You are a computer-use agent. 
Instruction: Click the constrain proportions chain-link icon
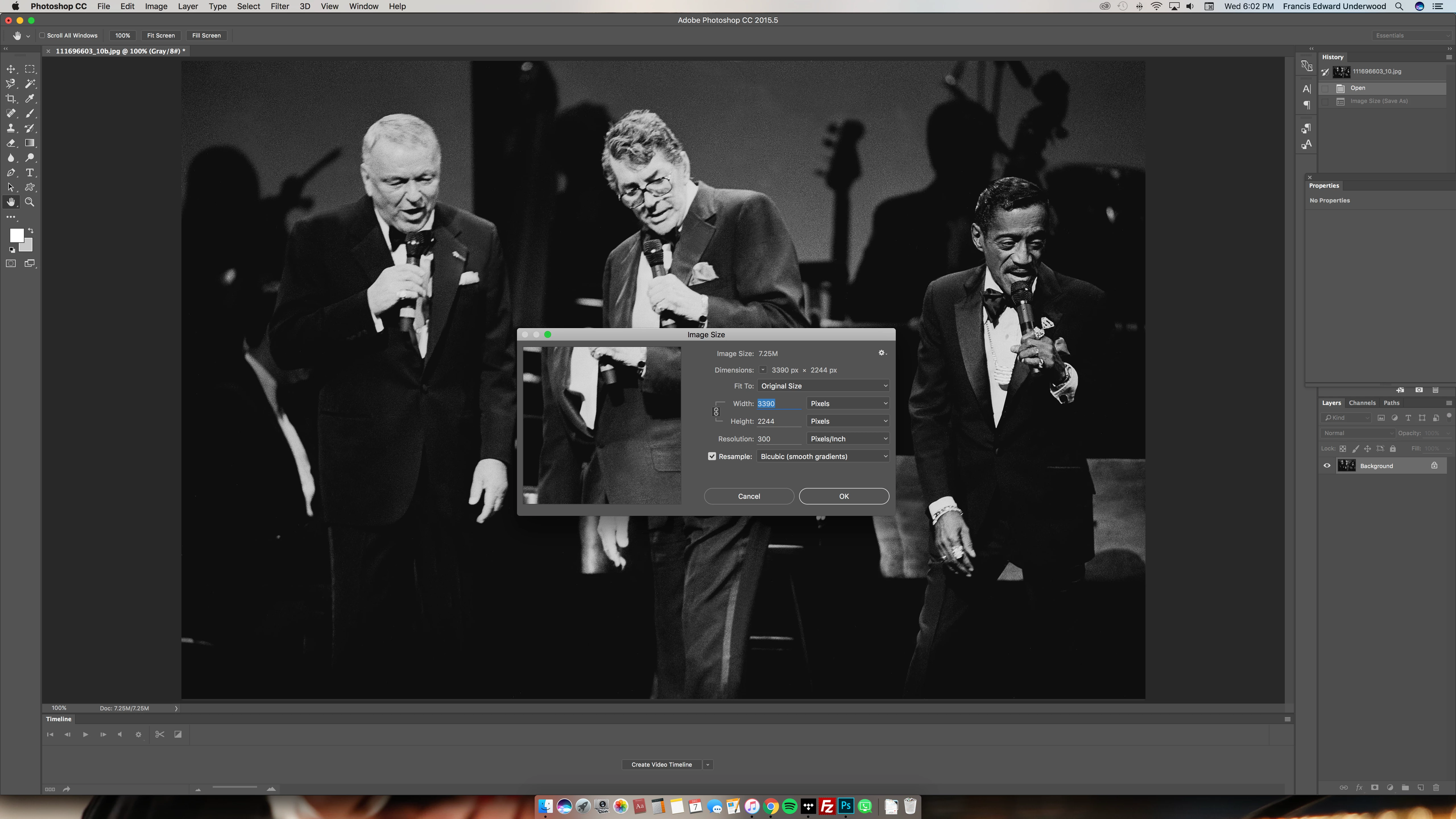click(716, 412)
